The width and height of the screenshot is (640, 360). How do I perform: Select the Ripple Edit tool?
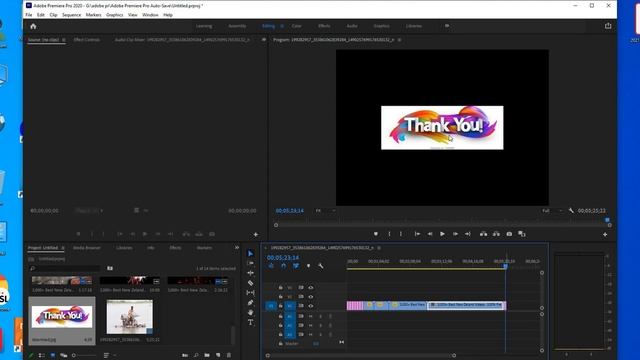click(251, 273)
